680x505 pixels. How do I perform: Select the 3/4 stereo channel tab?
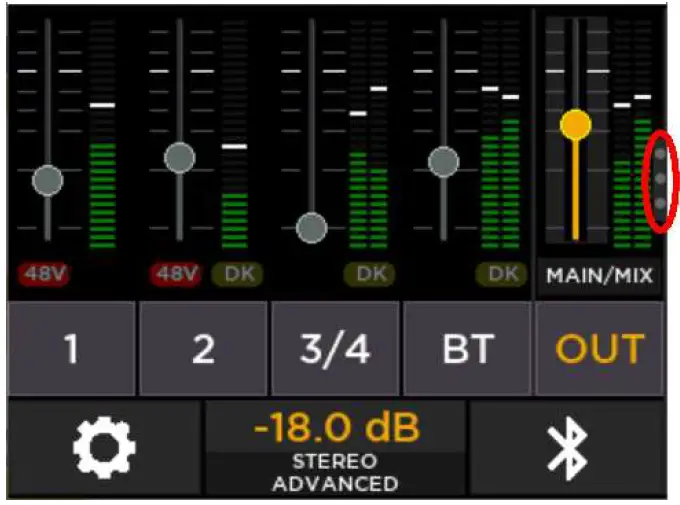coord(335,348)
